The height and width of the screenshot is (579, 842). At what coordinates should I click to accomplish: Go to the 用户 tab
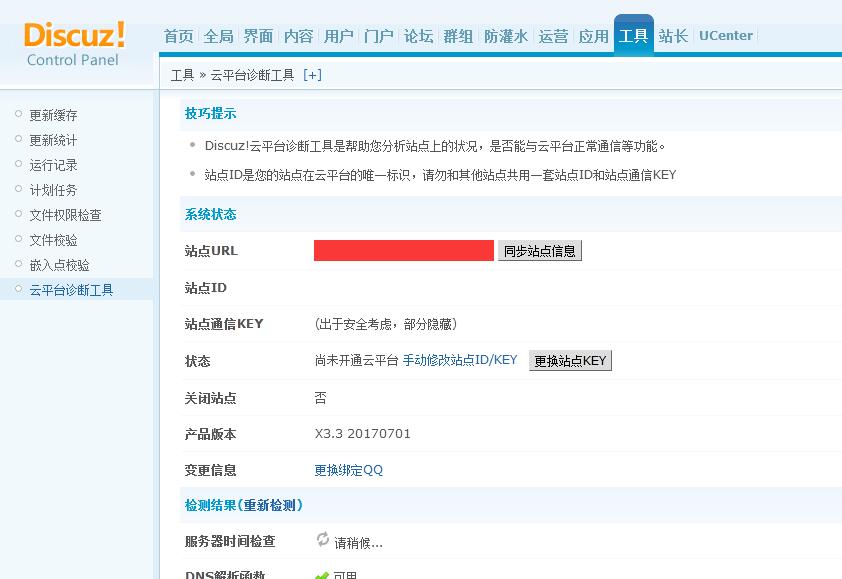coord(338,36)
